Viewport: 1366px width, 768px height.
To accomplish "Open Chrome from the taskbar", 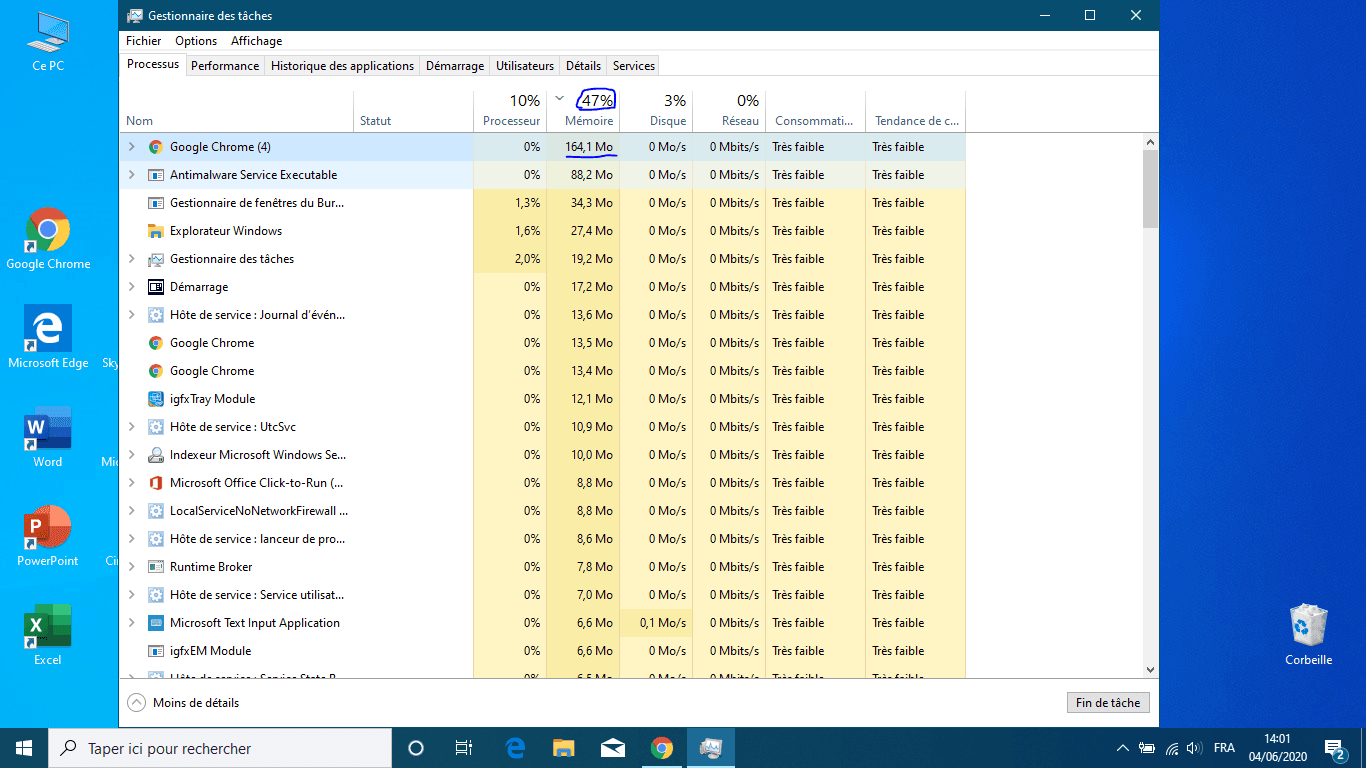I will [x=662, y=748].
